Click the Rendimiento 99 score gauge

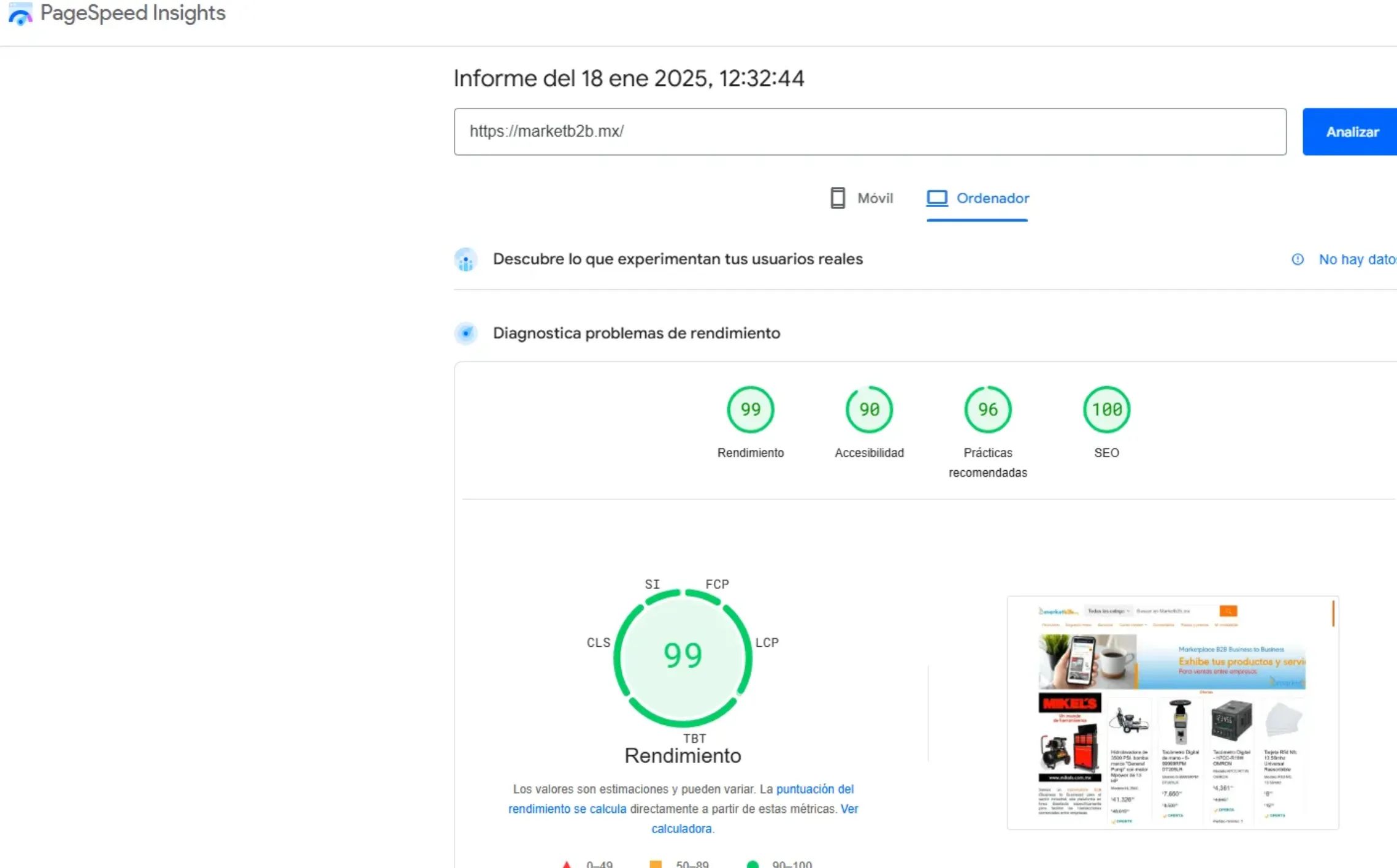pyautogui.click(x=750, y=409)
